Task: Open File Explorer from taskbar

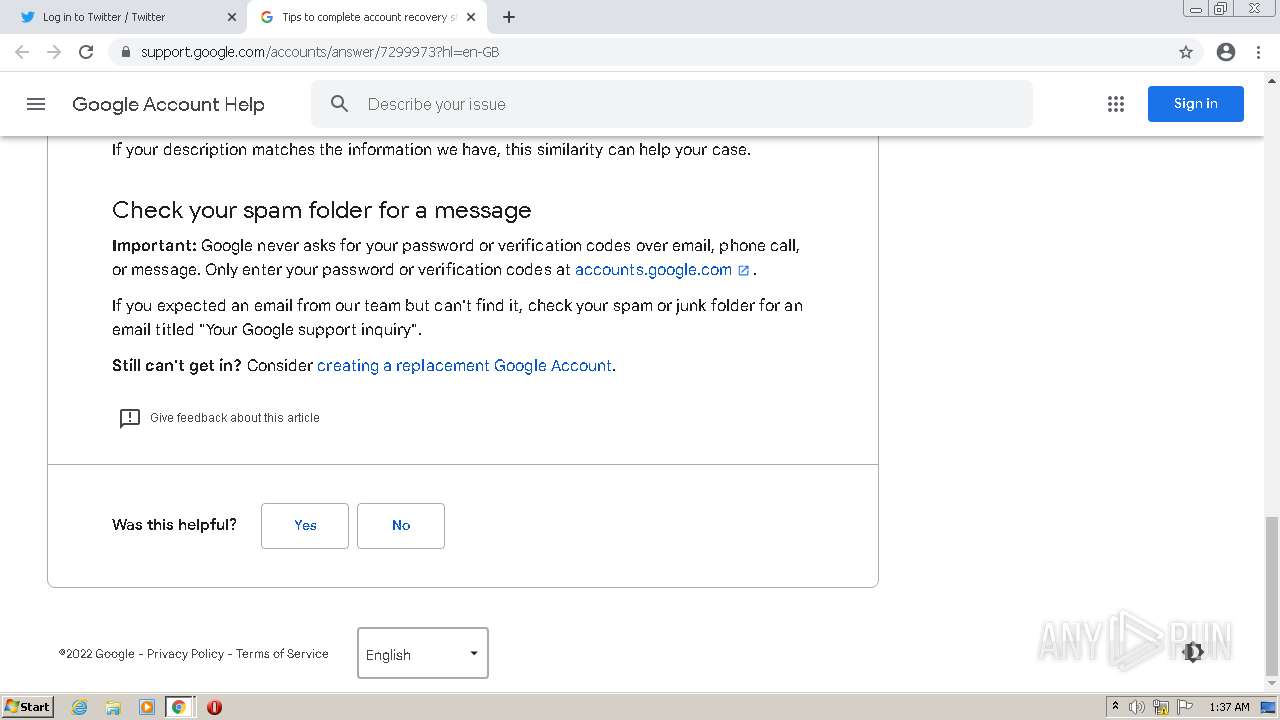Action: point(113,707)
